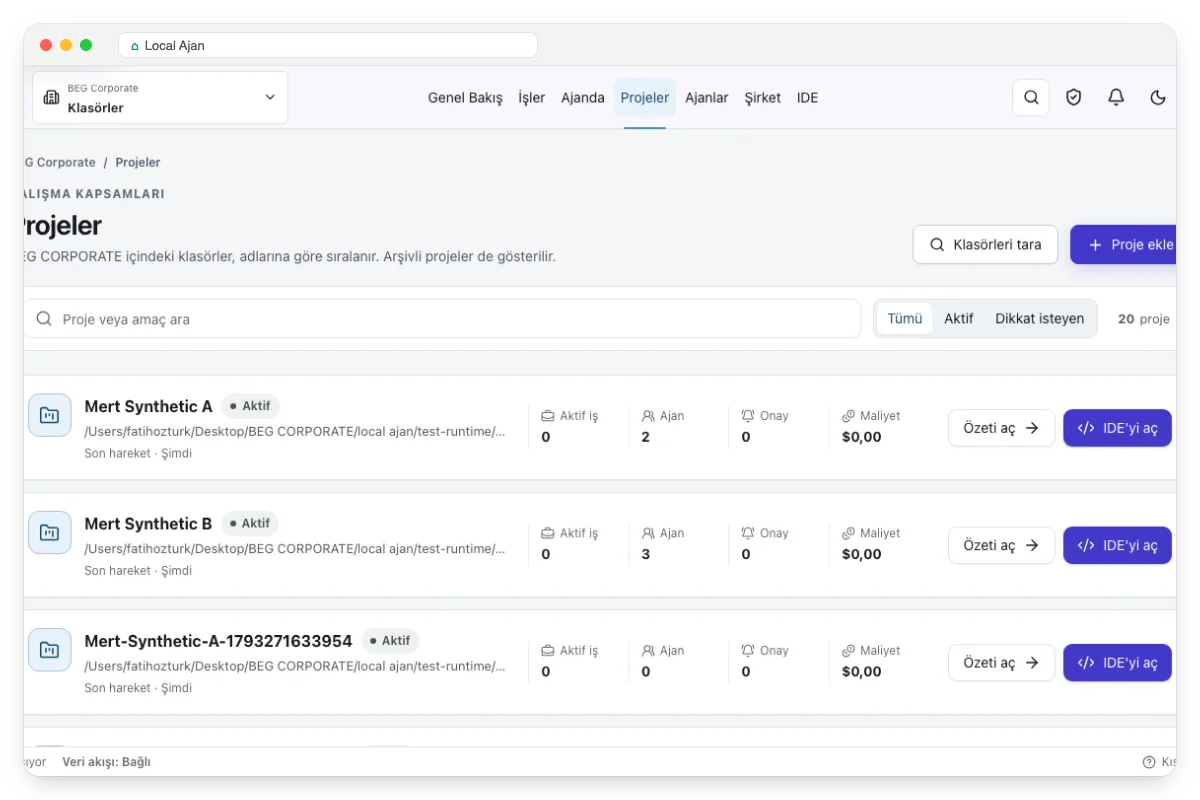Select the Tümü filter
The width and height of the screenshot is (1200, 800).
(x=905, y=319)
